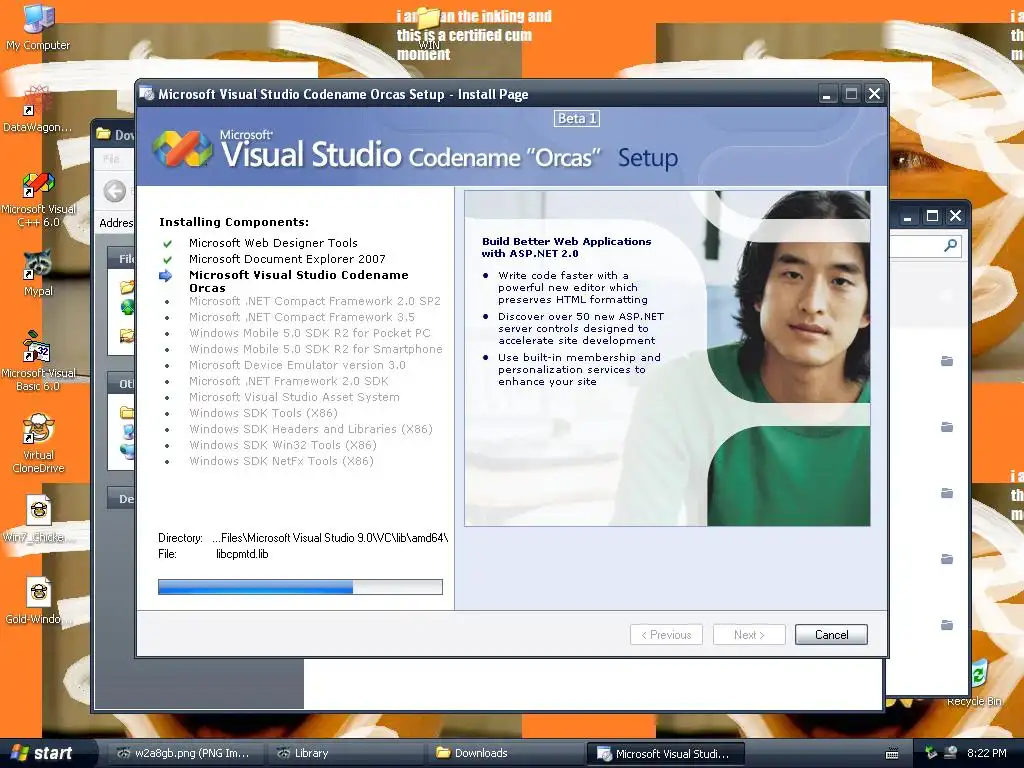Click Back arrow in Downloads window

[114, 191]
